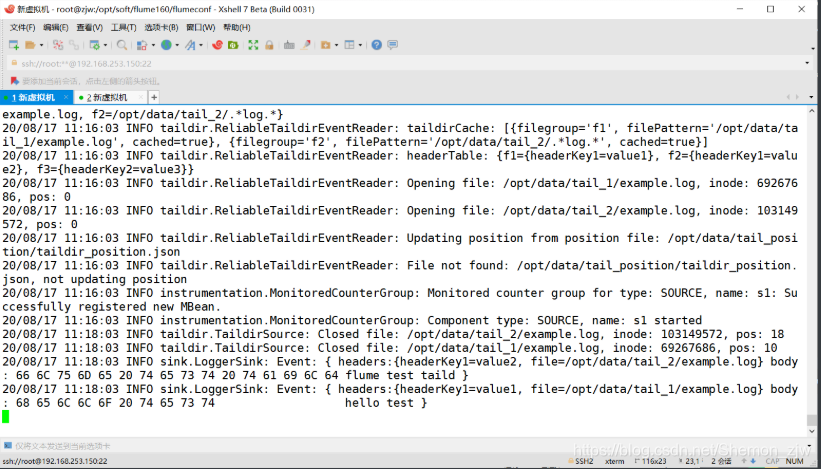The height and width of the screenshot is (469, 821).
Task: Expand the globe encoding dropdown arrow
Action: click(x=177, y=46)
